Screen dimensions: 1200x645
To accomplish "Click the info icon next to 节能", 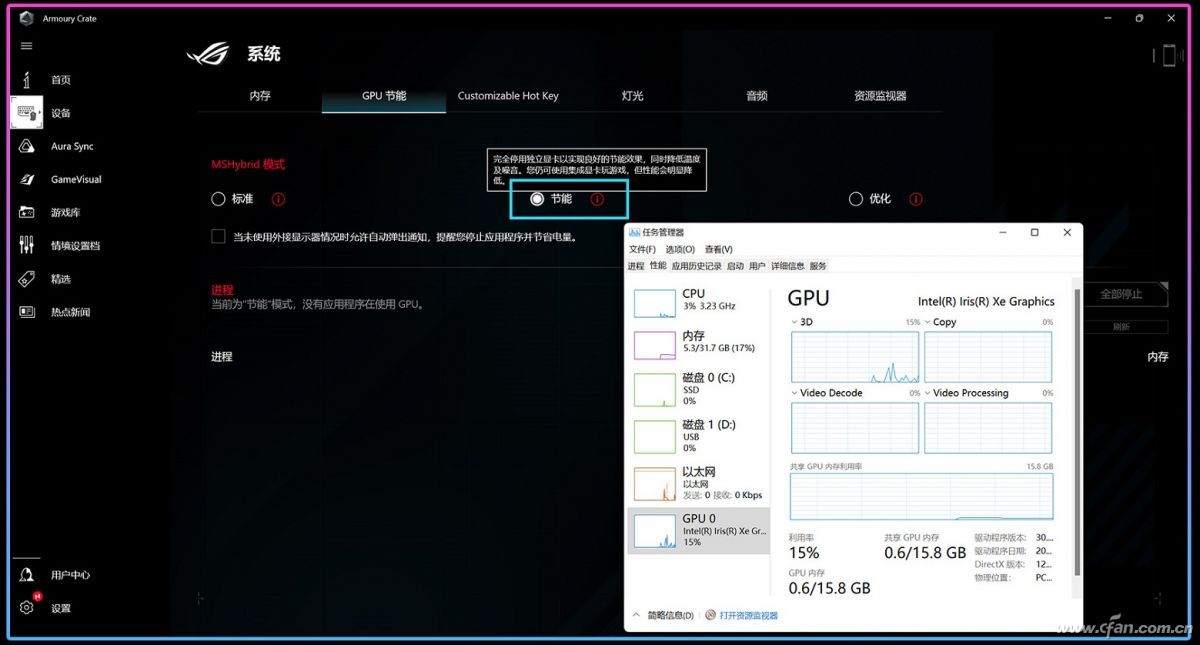I will click(597, 199).
